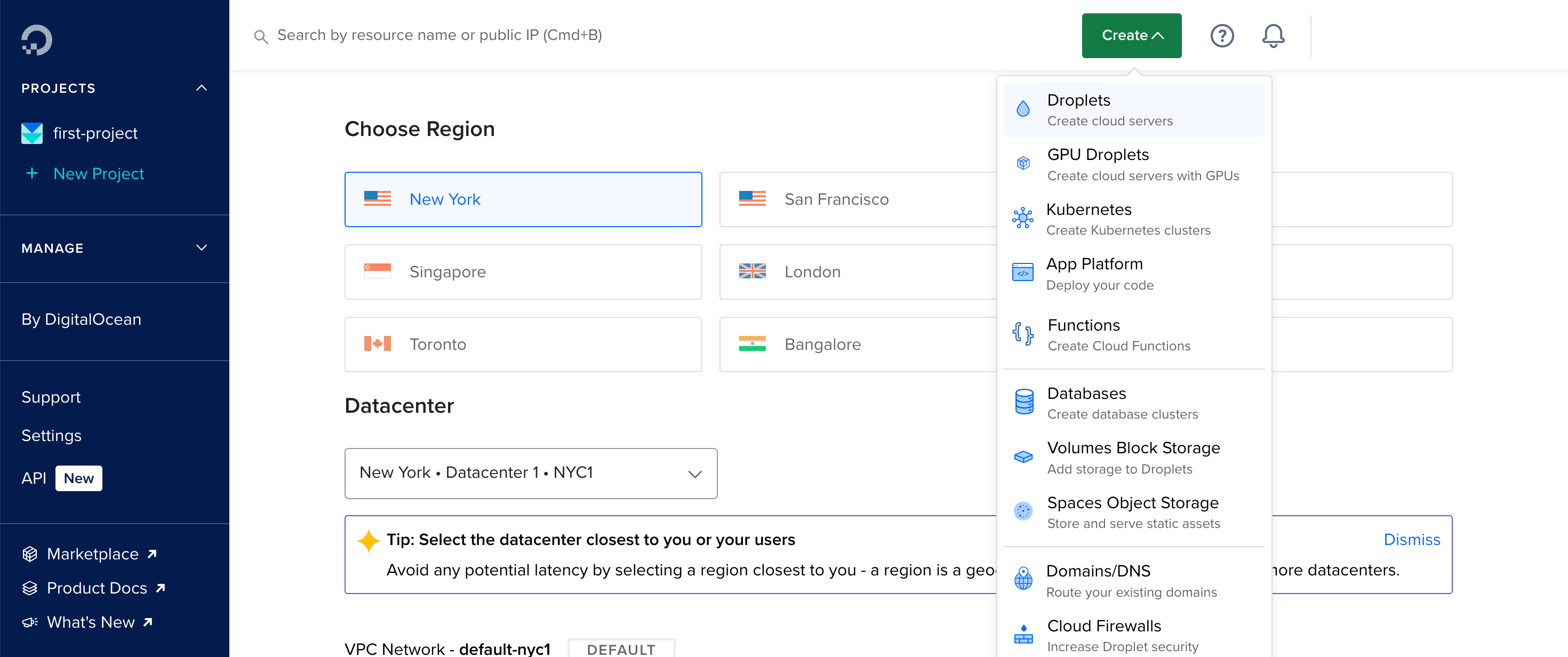Select the Toronto region option
Screen dimensions: 1568x657
point(523,344)
